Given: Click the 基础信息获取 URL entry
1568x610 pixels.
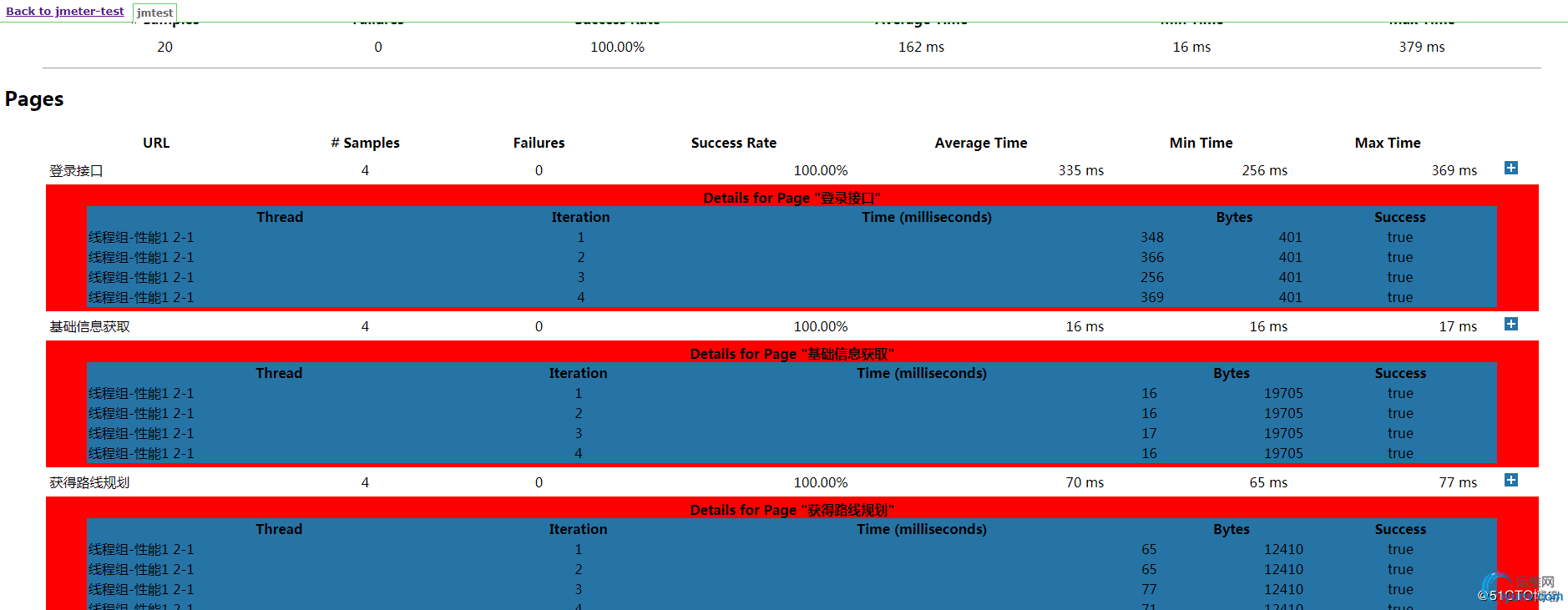Looking at the screenshot, I should (89, 327).
